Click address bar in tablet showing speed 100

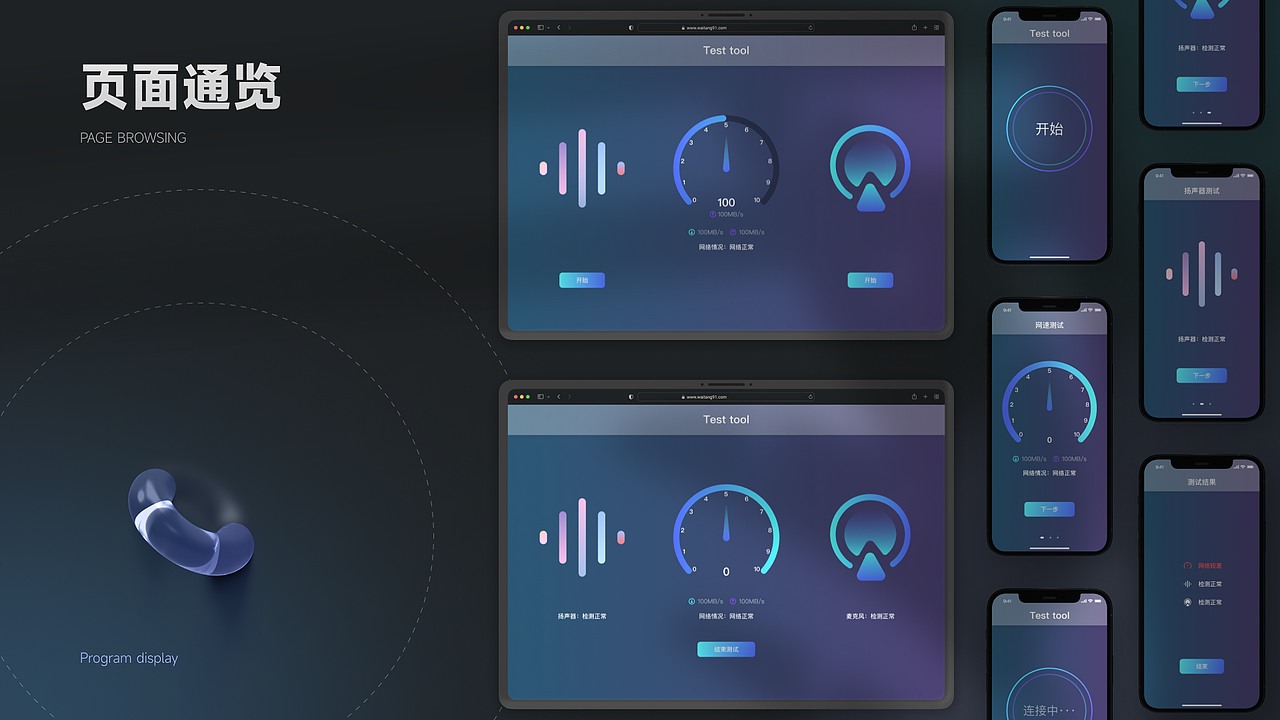(x=726, y=27)
